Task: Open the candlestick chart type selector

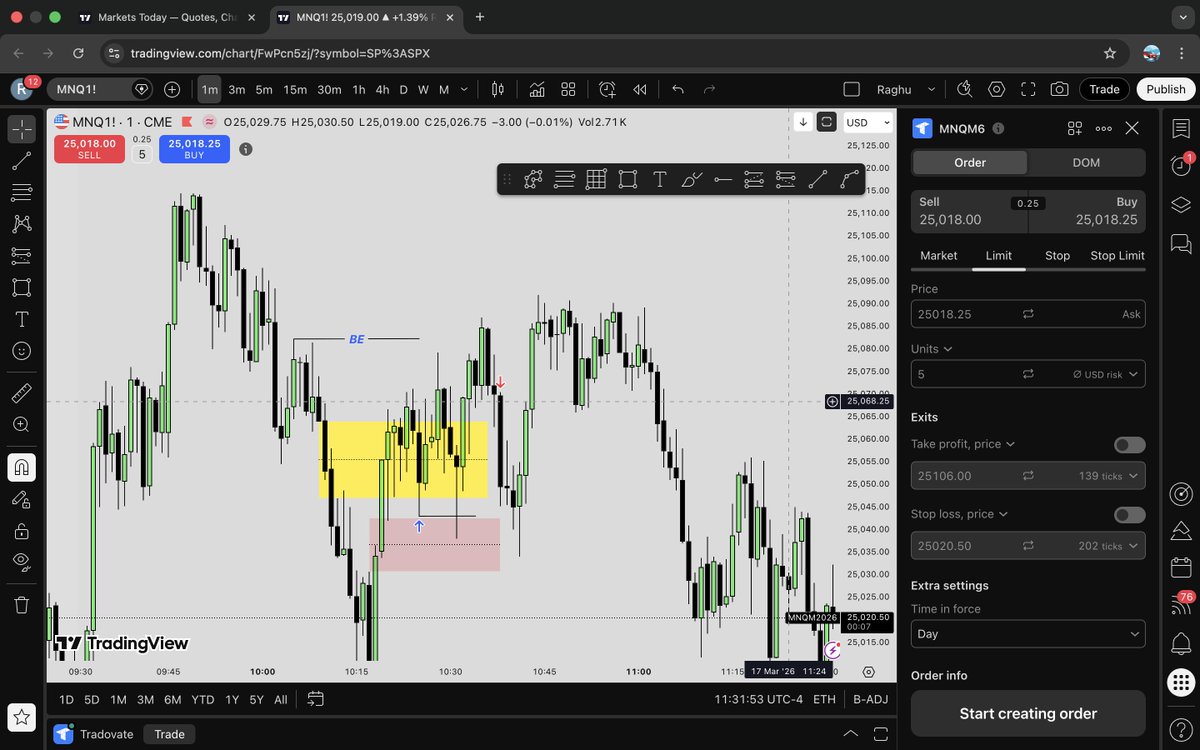Action: (498, 89)
